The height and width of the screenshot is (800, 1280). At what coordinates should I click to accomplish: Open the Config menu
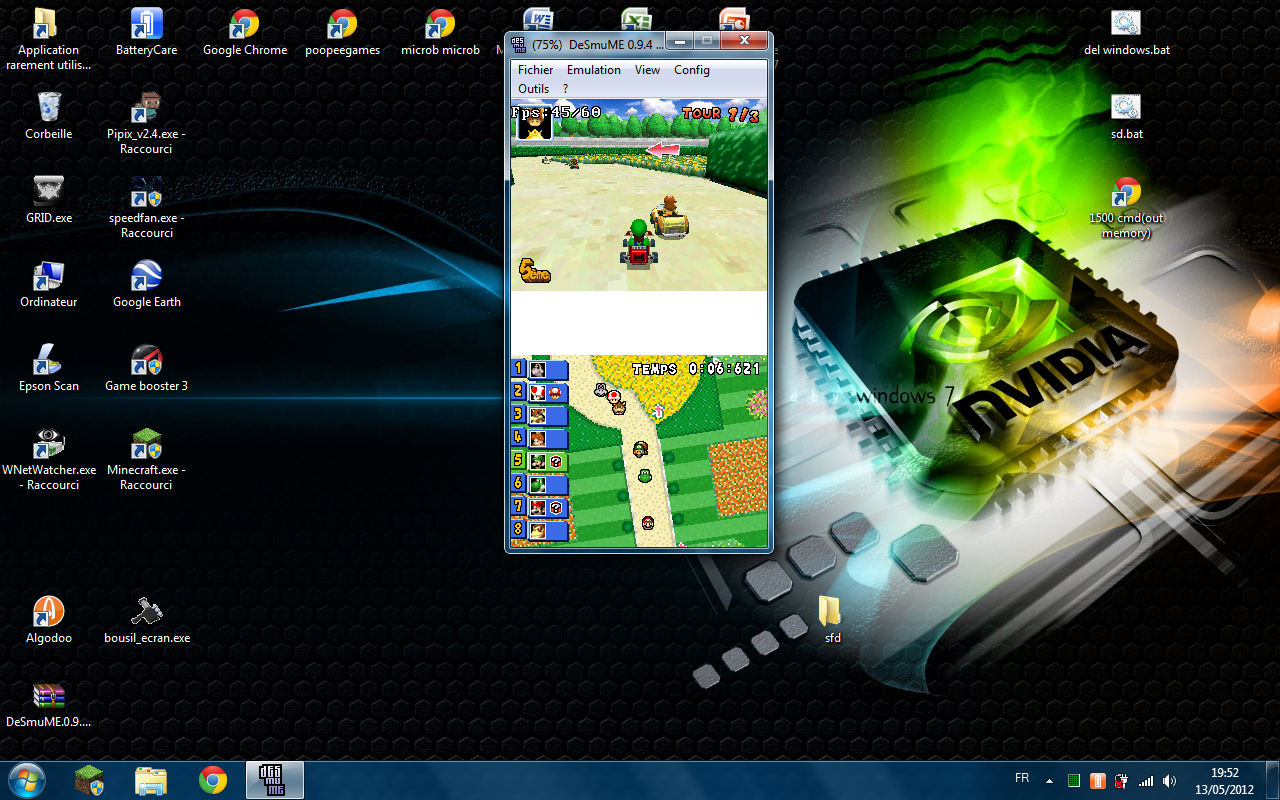click(692, 70)
